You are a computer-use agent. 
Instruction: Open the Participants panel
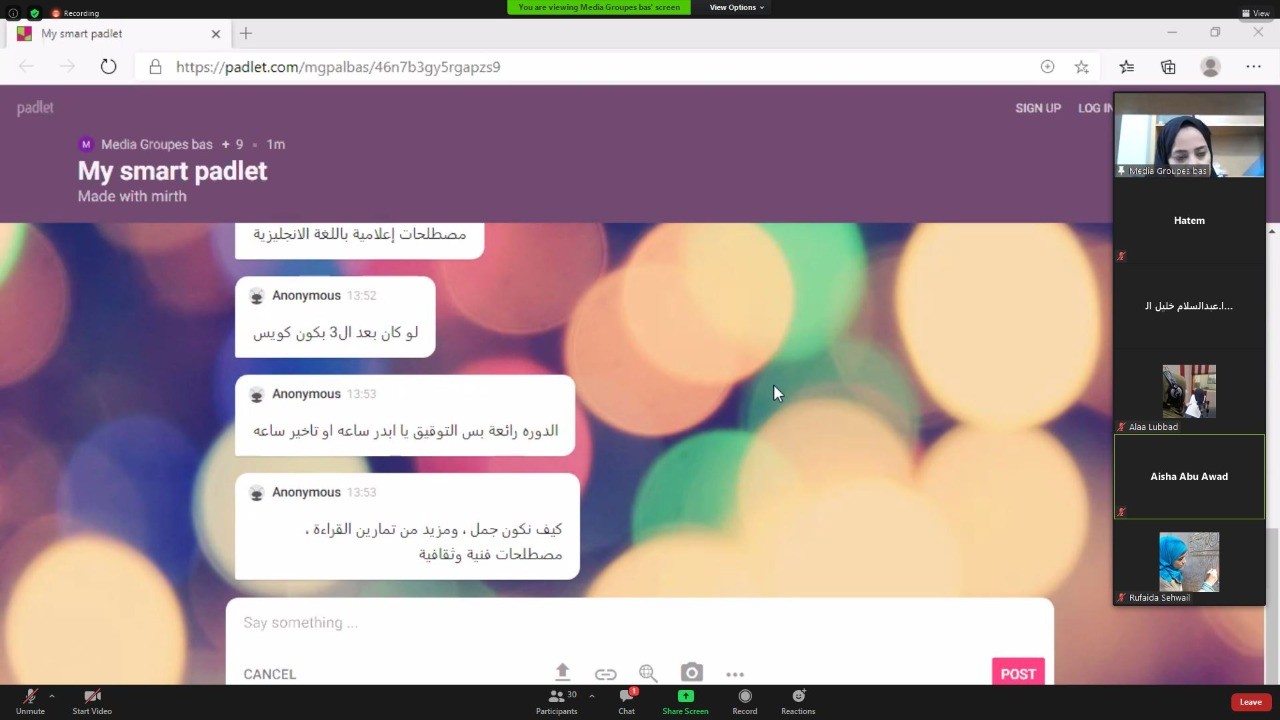[557, 701]
